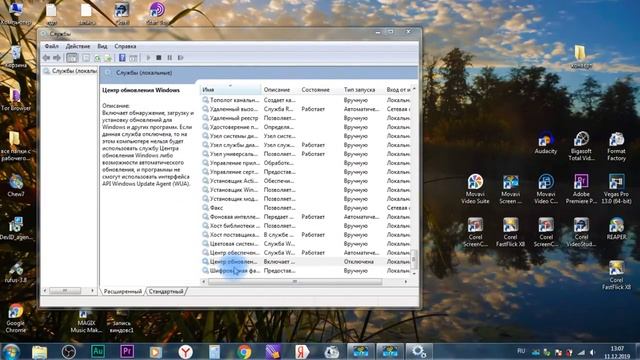This screenshot has height=360, width=640.
Task: Sort by the Тип запуска column header
Action: click(362, 89)
